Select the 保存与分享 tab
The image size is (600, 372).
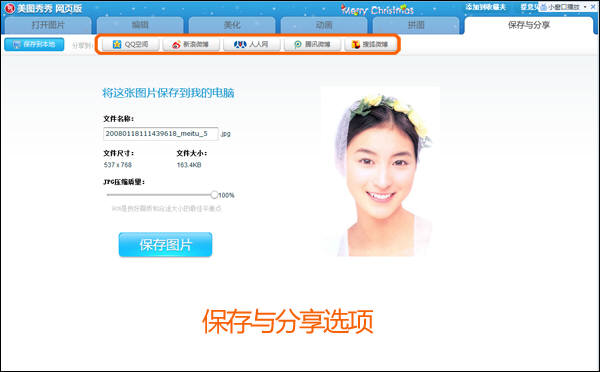(x=529, y=25)
